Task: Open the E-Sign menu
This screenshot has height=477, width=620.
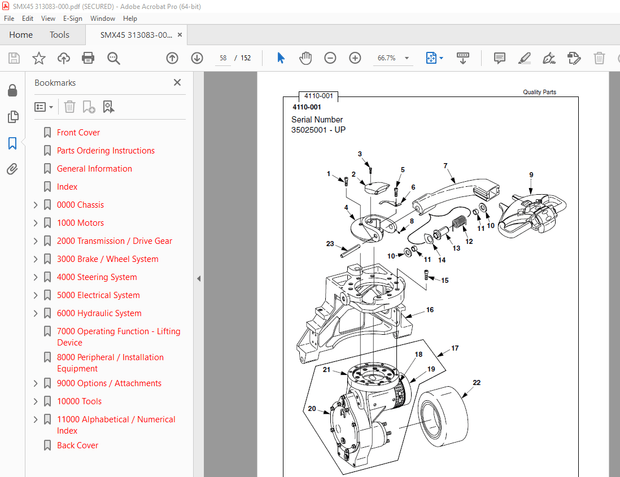Action: tap(73, 18)
